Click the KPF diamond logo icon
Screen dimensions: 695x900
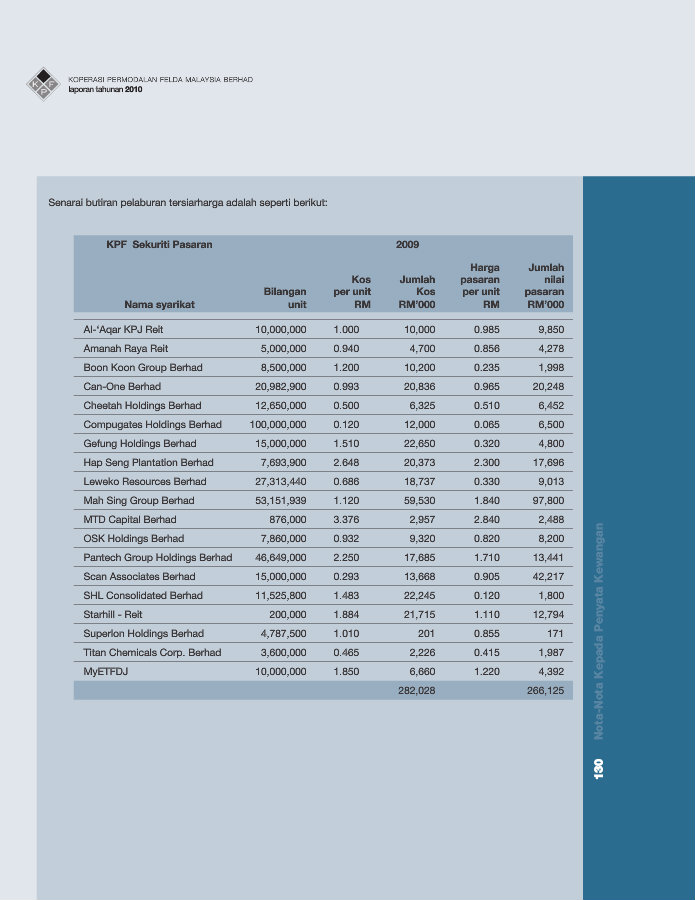coord(43,84)
